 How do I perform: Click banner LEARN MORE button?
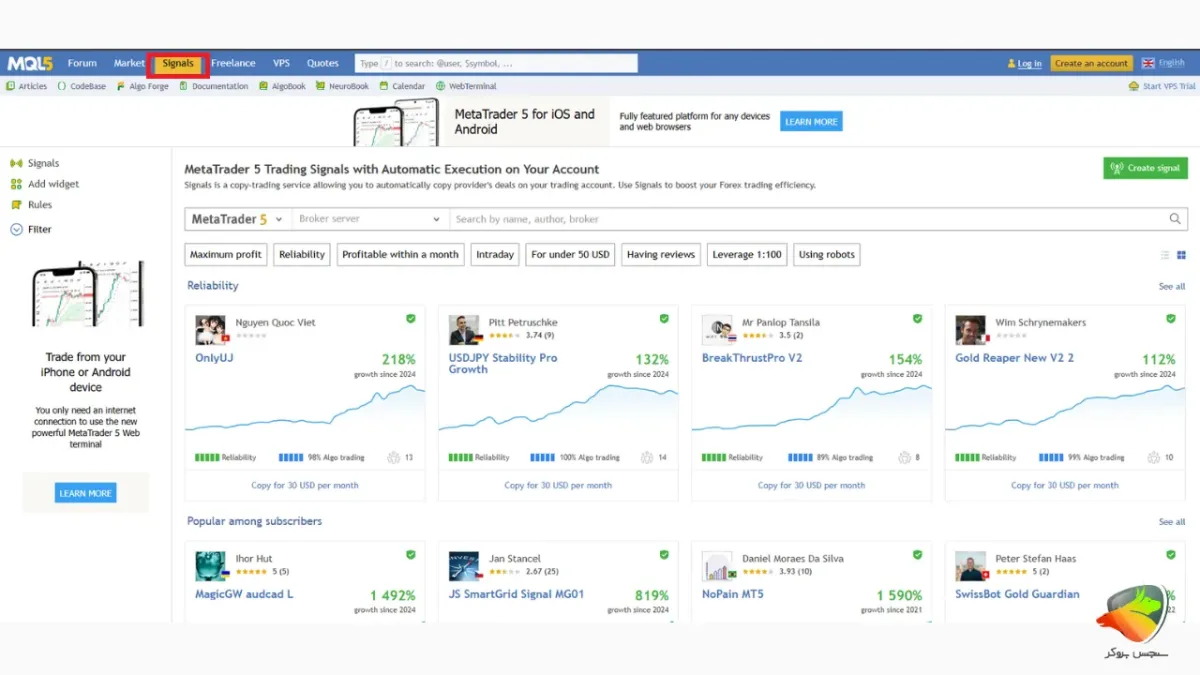coord(811,122)
